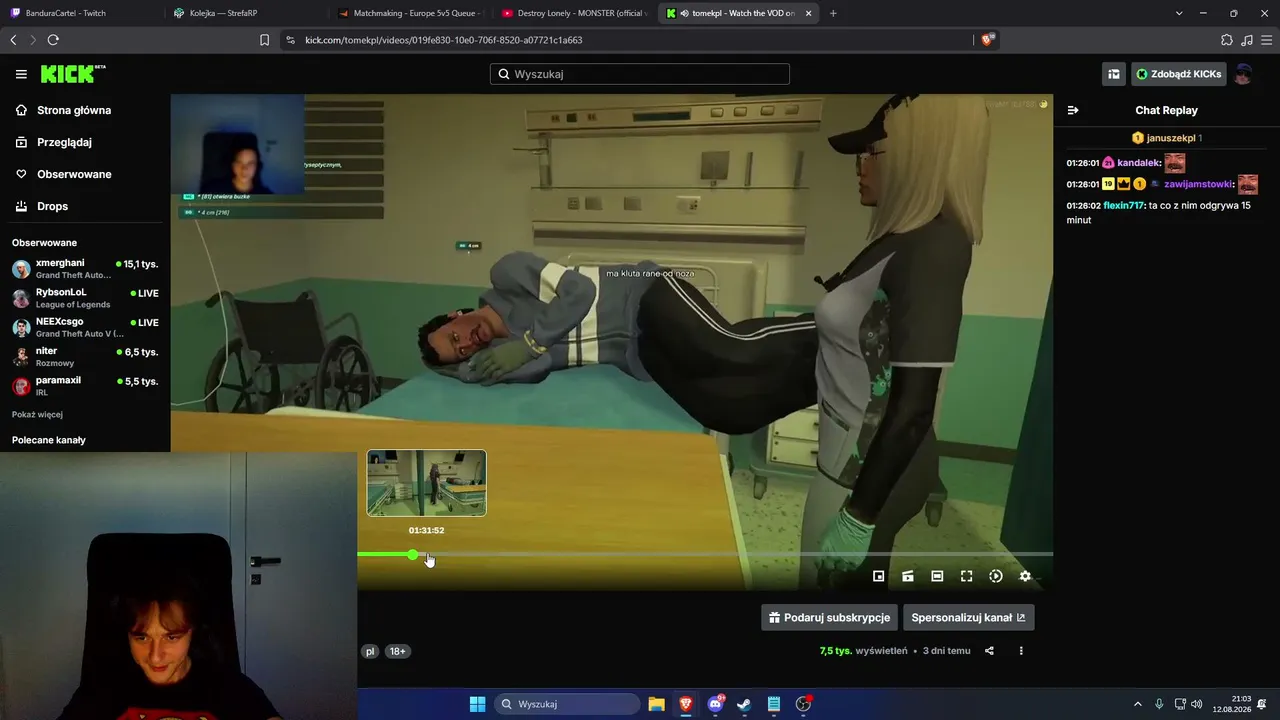Open Brave Shields panel
Image resolution: width=1280 pixels, height=720 pixels.
pos(988,40)
